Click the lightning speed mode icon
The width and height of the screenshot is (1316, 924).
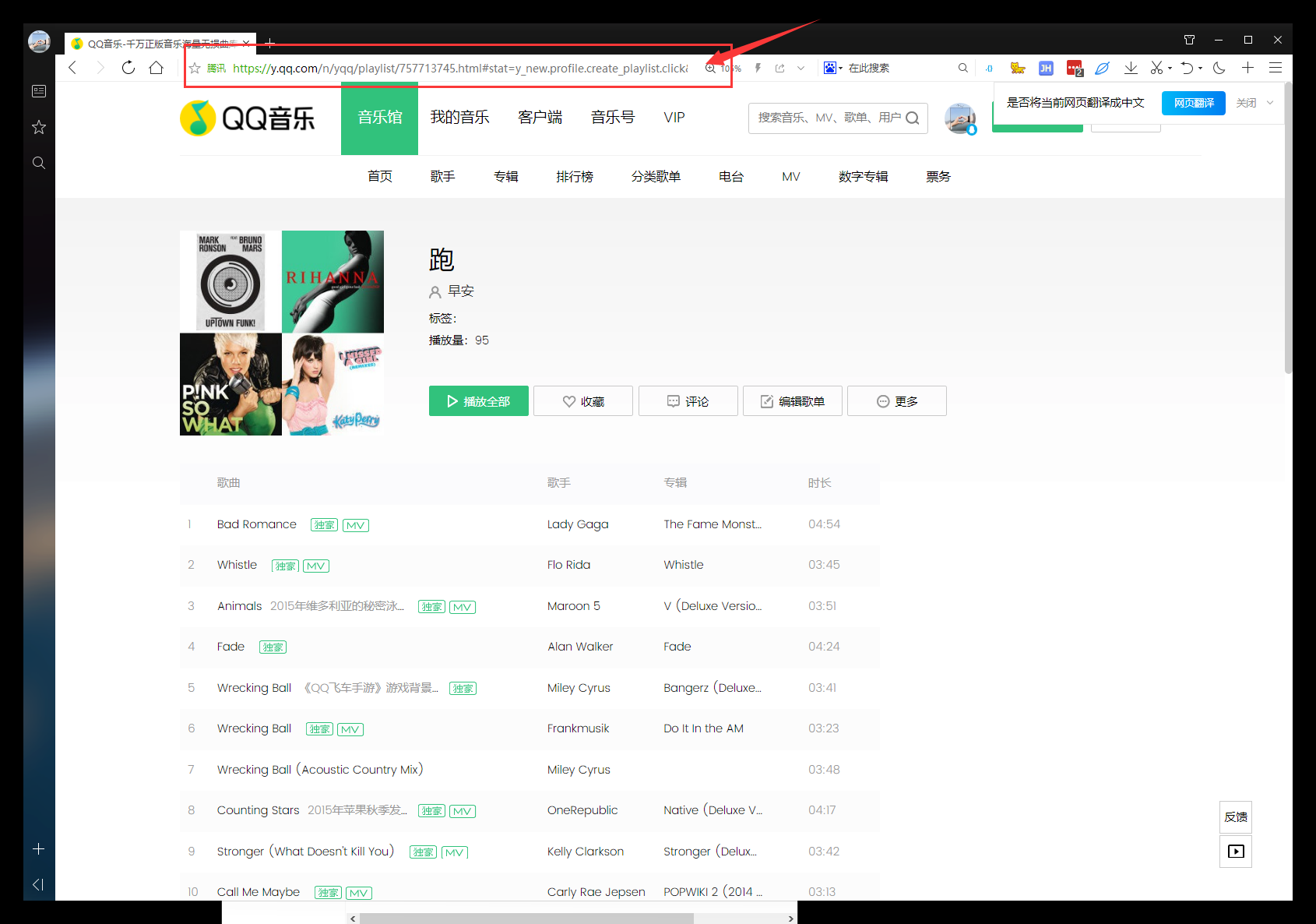pos(758,69)
